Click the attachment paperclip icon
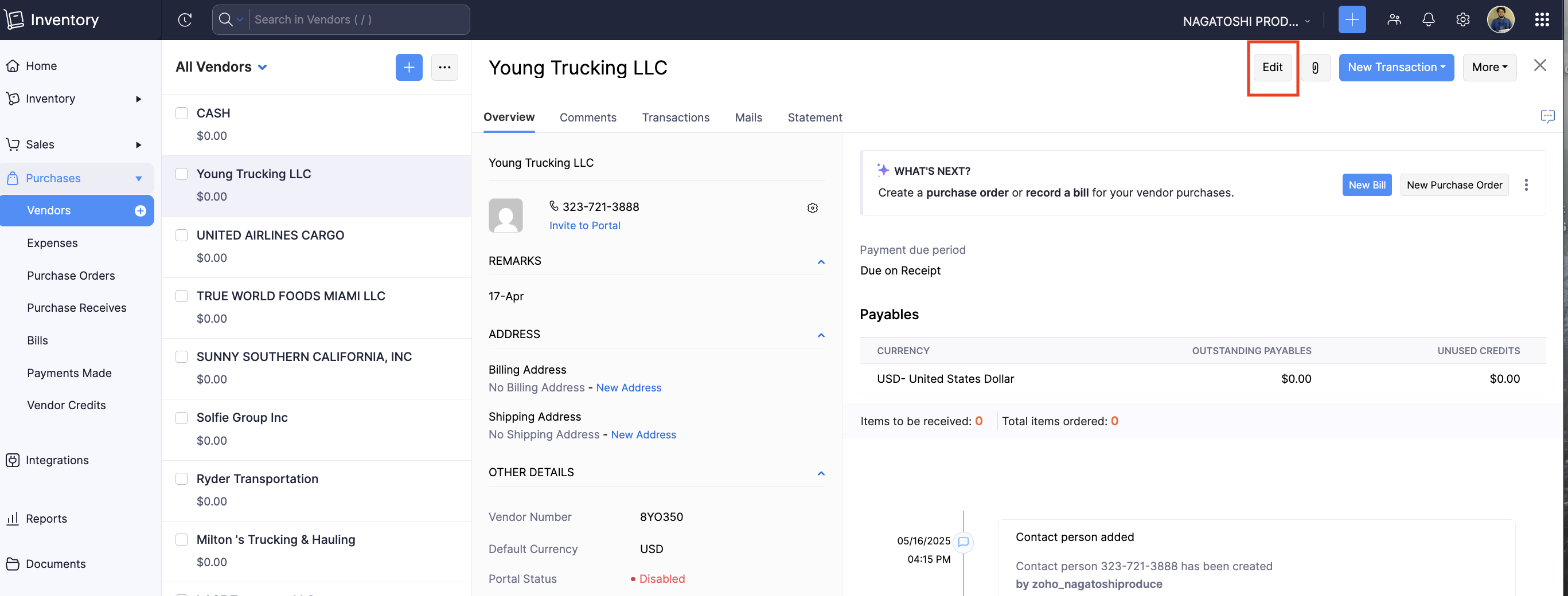1568x596 pixels. coord(1315,68)
